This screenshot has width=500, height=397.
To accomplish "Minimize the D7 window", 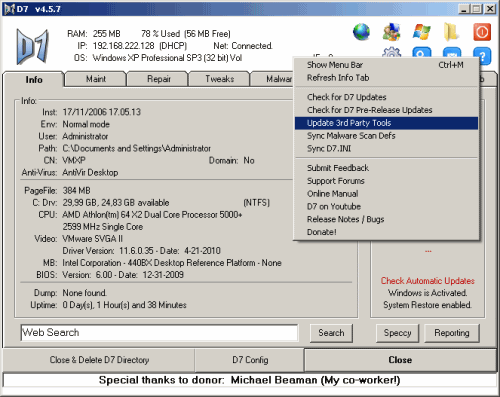I will (464, 9).
